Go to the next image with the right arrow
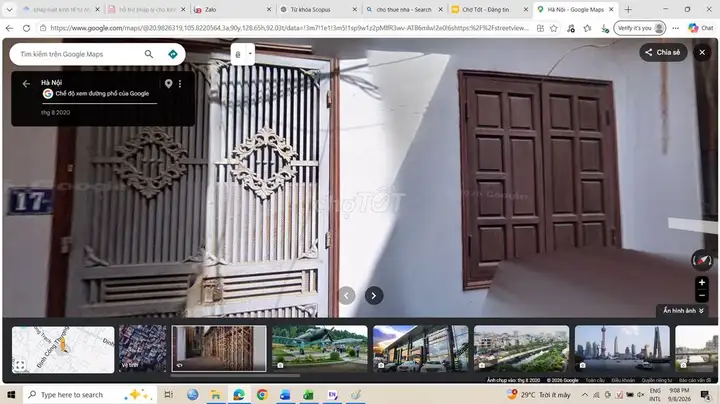Image resolution: width=720 pixels, height=404 pixels. coord(374,296)
